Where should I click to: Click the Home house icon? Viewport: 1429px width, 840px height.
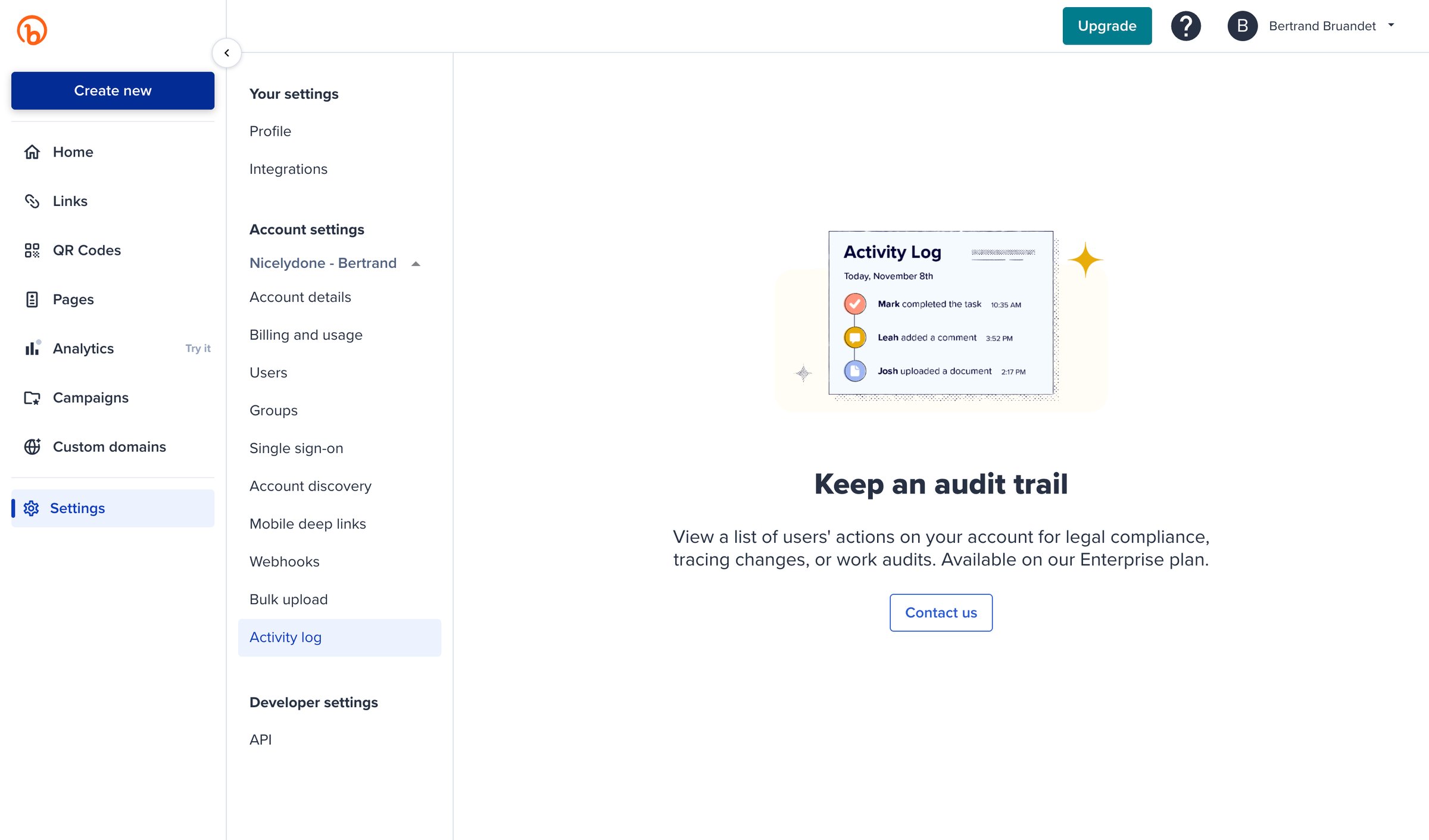pos(32,152)
